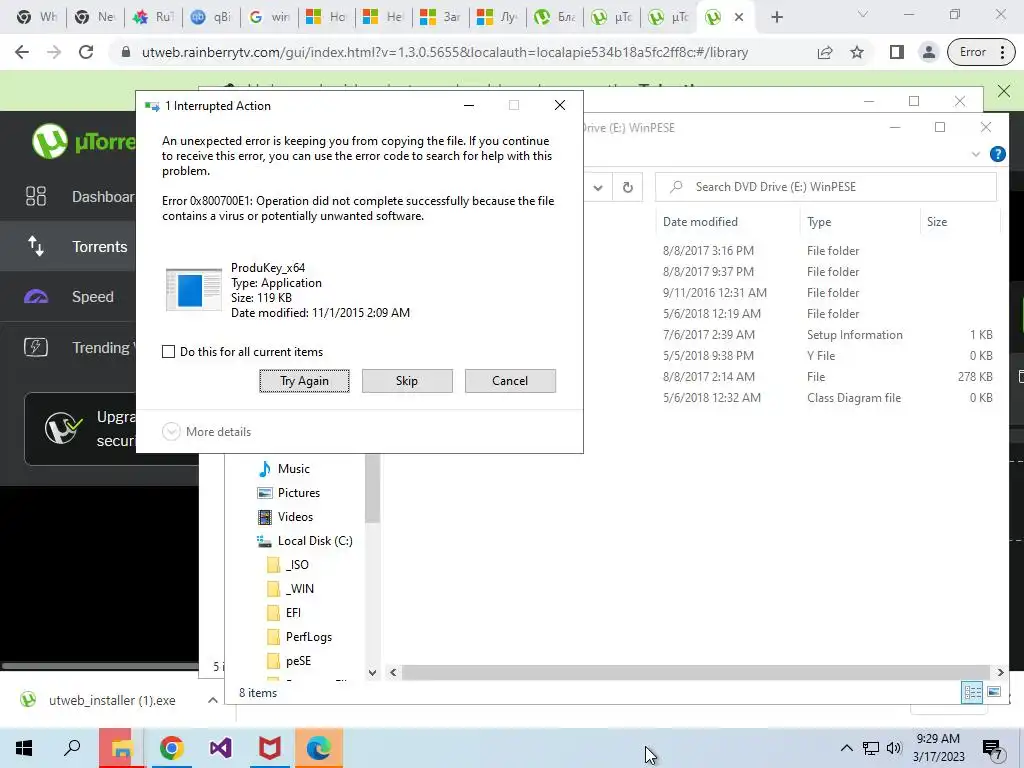Switch Explorer to large icons view

tap(994, 692)
